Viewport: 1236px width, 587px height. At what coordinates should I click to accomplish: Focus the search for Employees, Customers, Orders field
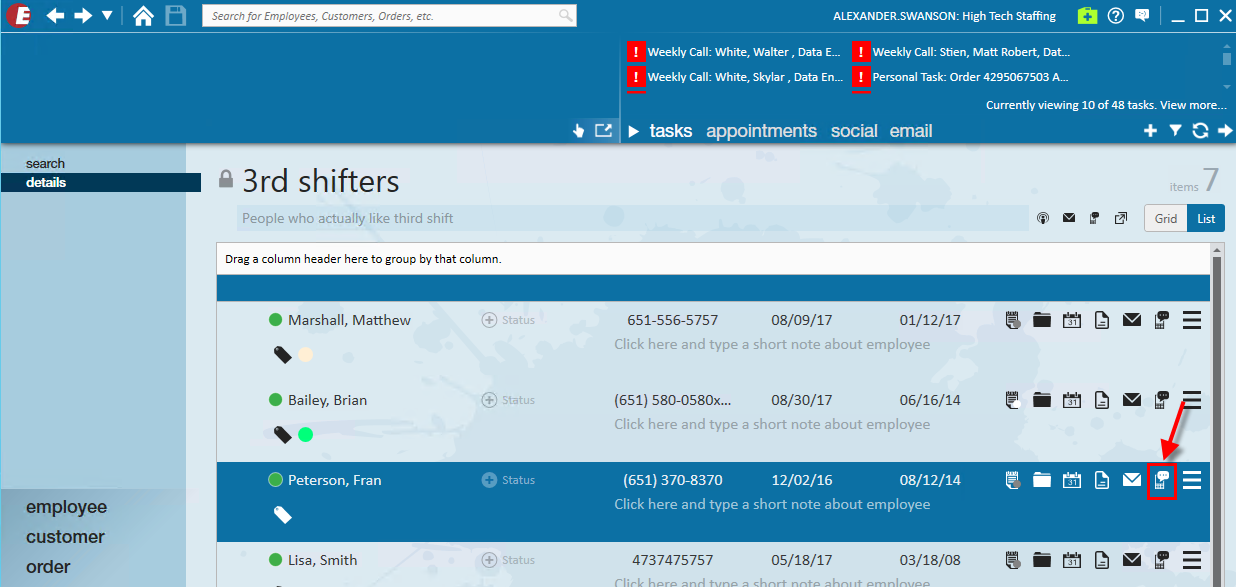point(390,16)
